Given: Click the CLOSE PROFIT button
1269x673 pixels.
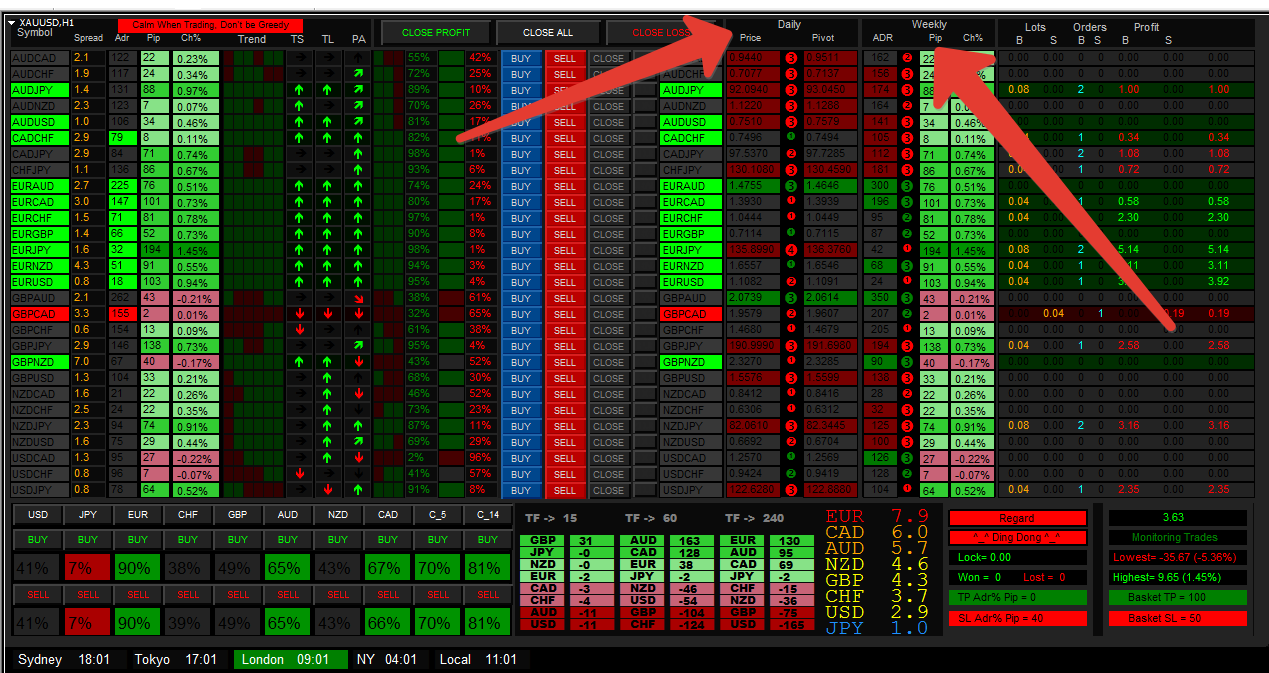Looking at the screenshot, I should [436, 33].
